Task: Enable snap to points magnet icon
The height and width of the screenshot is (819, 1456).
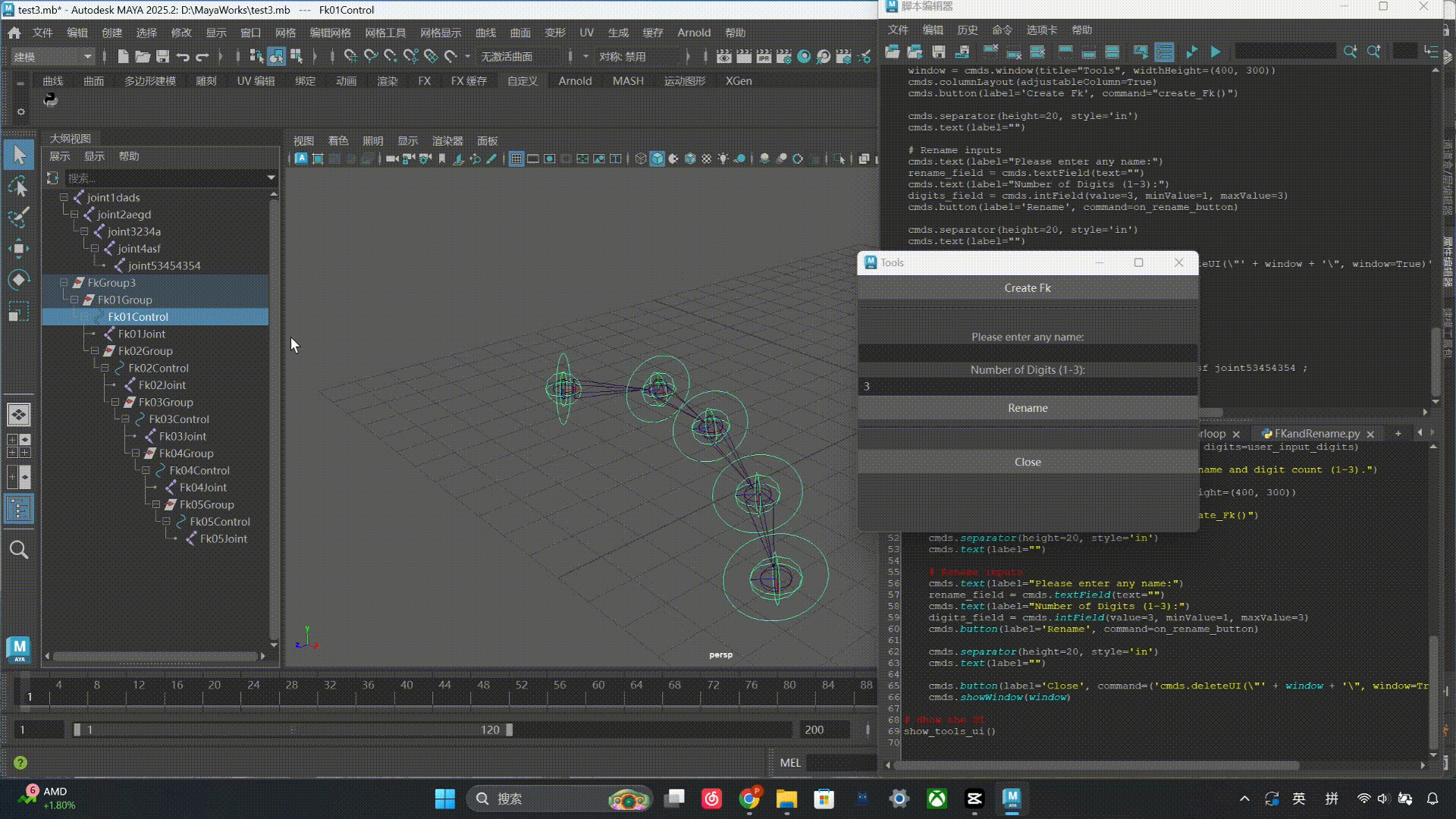Action: 391,56
